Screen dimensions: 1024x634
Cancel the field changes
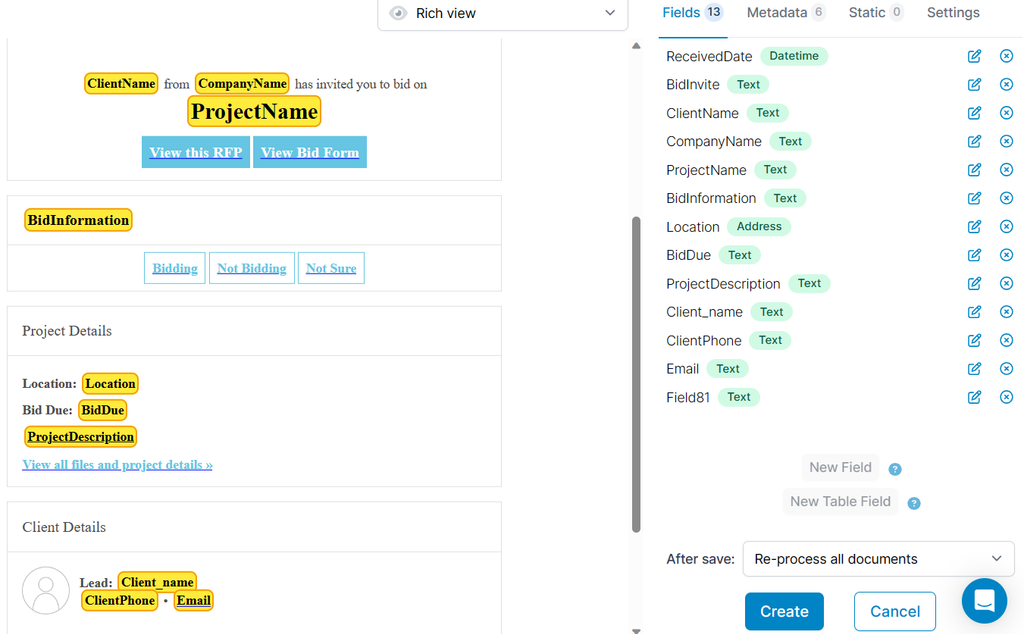tap(894, 611)
